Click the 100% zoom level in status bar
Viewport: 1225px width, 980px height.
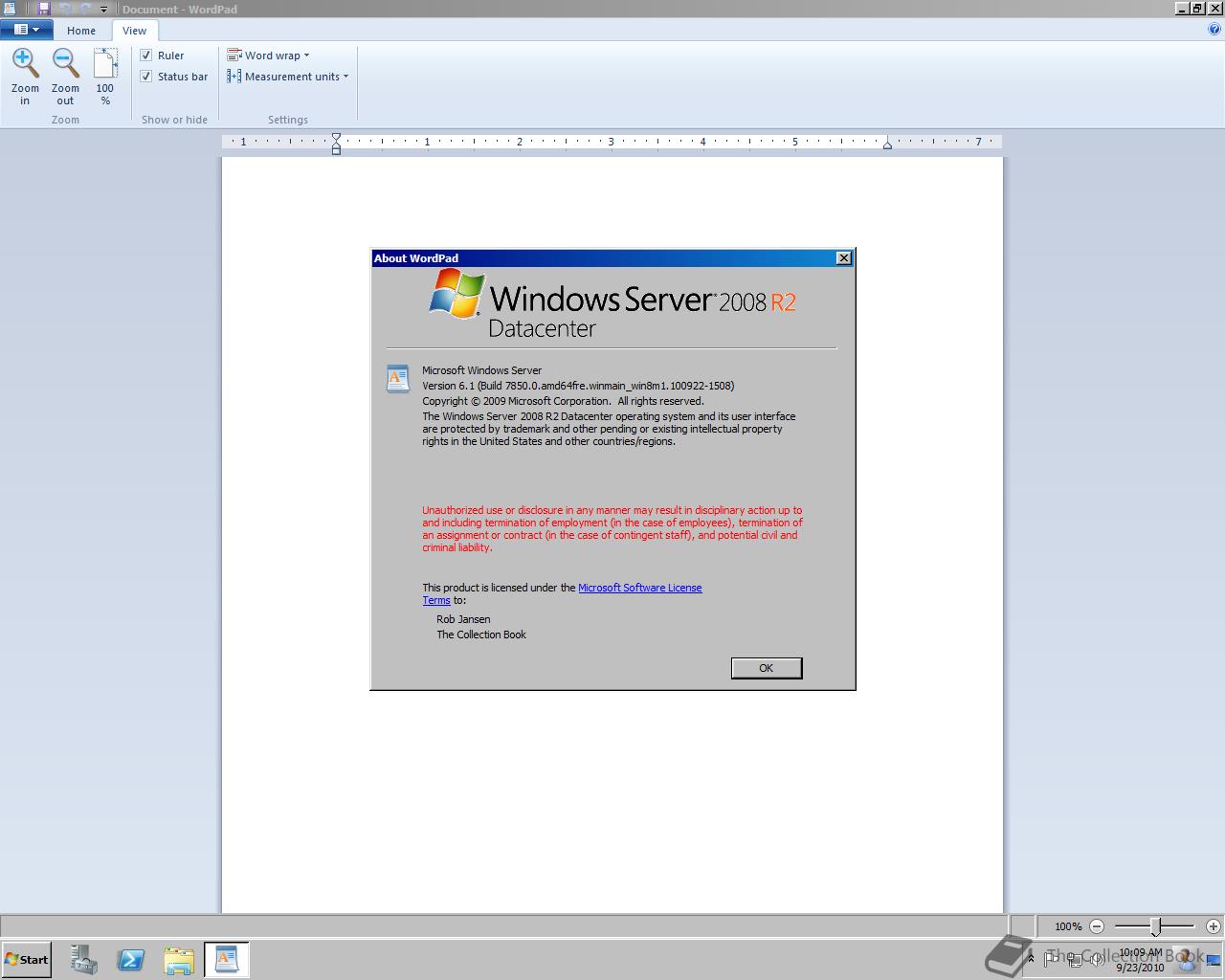(1068, 926)
